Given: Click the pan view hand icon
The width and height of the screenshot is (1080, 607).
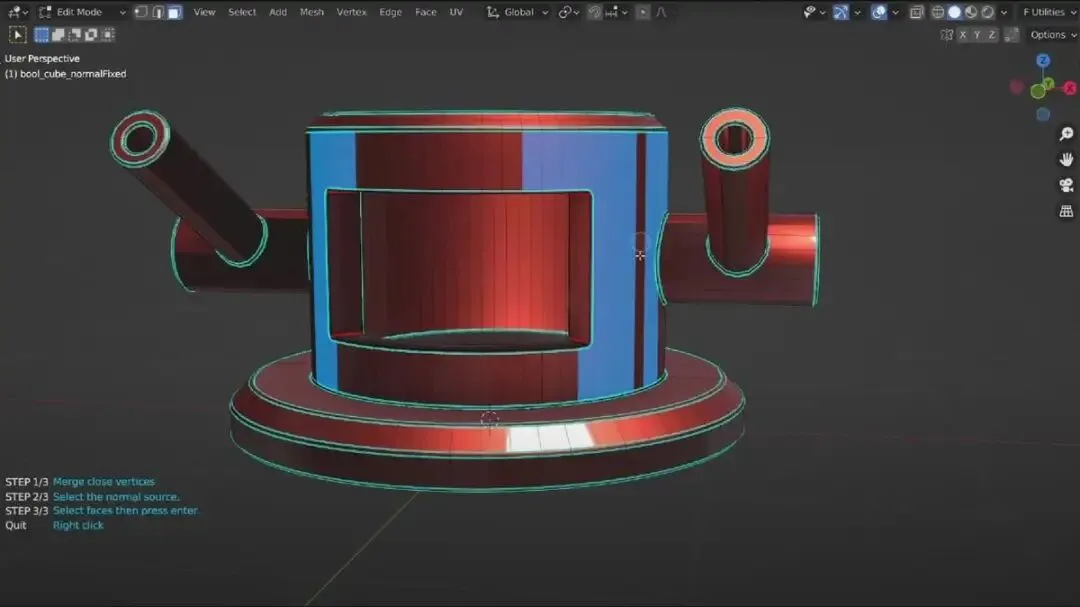Looking at the screenshot, I should point(1066,160).
